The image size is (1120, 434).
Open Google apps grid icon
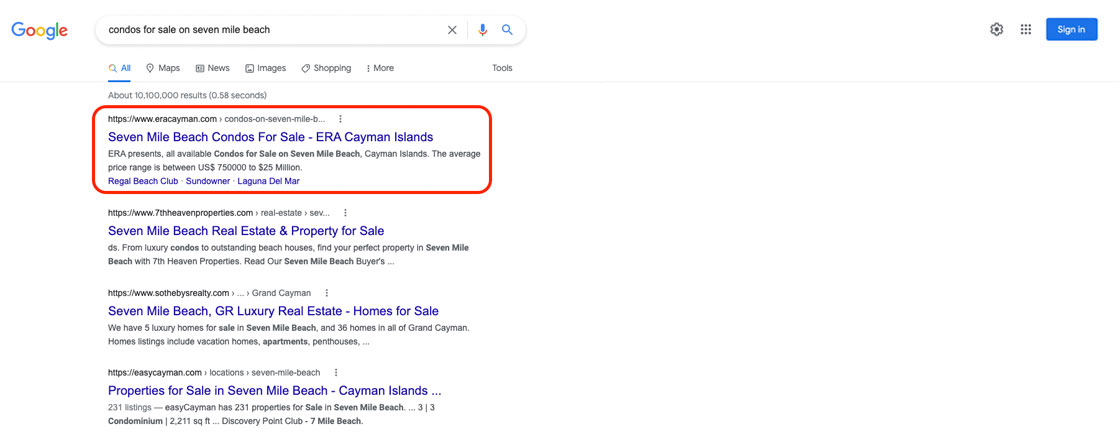1026,29
